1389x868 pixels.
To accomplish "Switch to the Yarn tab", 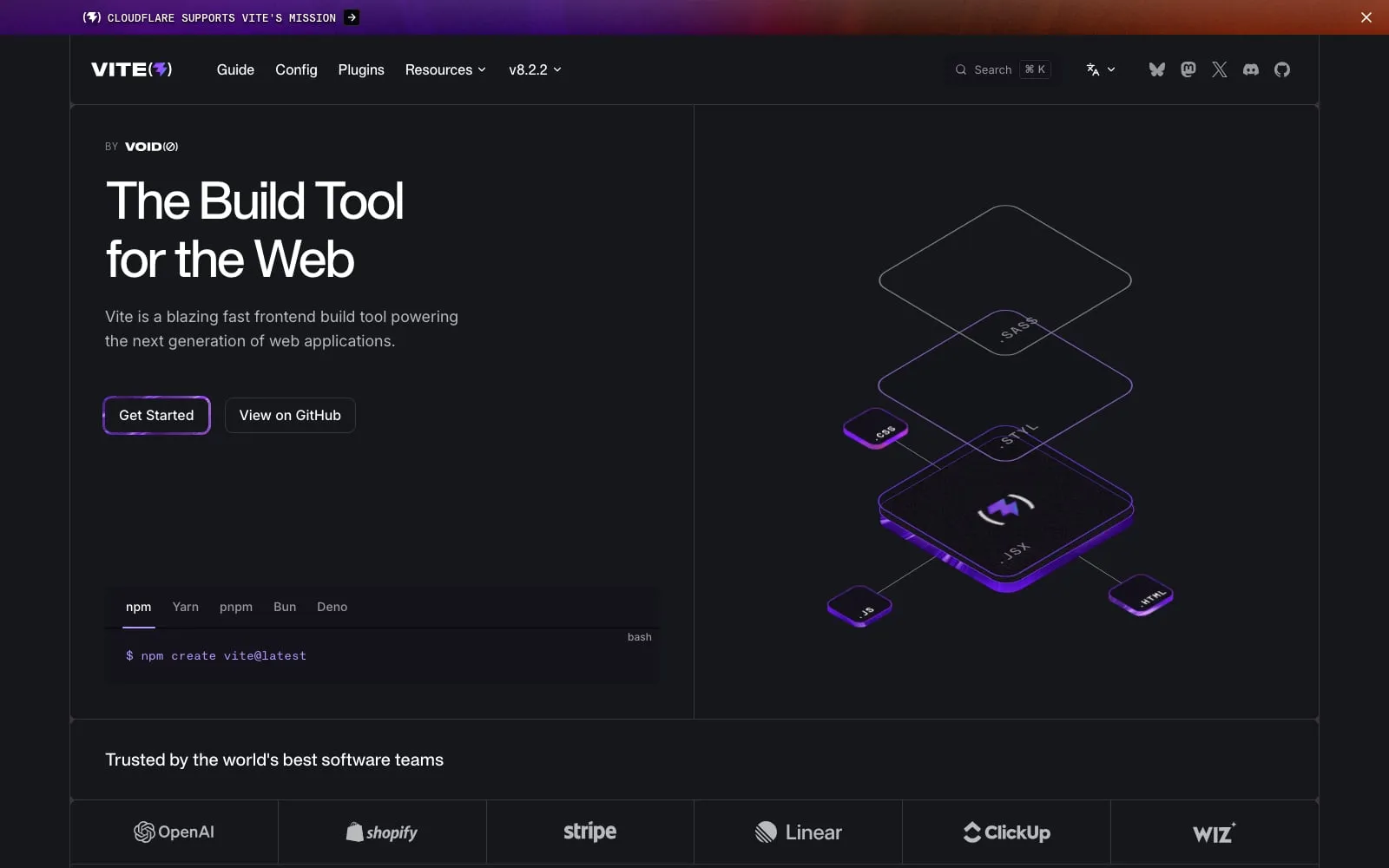I will coord(186,607).
